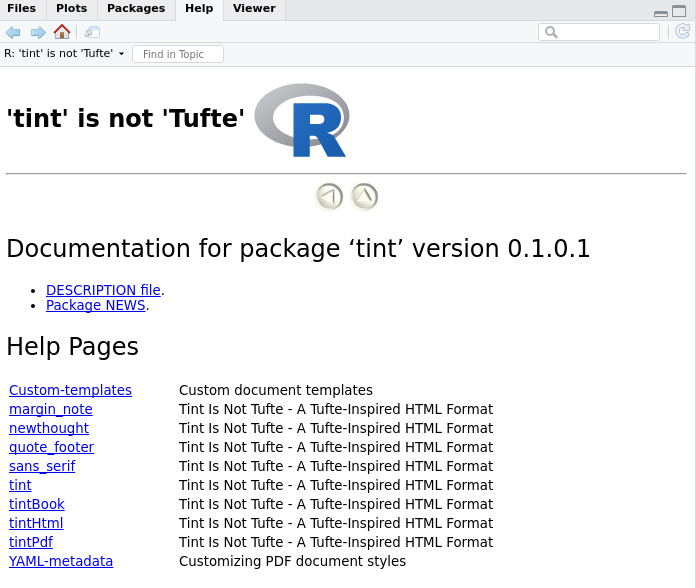
Task: Switch to the Viewer tab
Action: (254, 8)
